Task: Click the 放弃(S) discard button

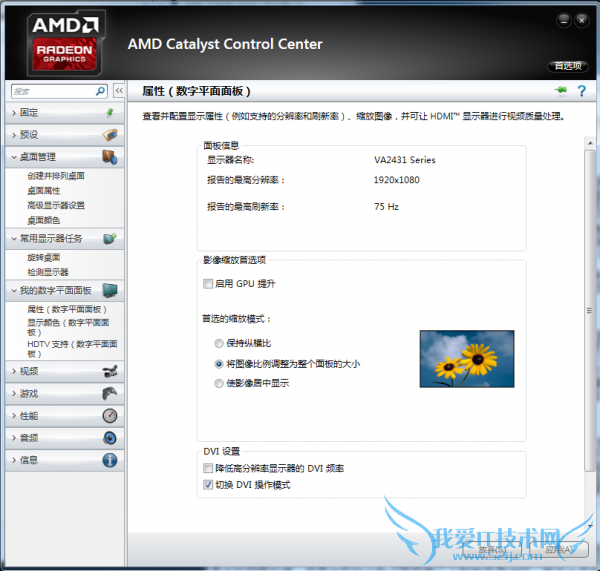Action: 492,550
